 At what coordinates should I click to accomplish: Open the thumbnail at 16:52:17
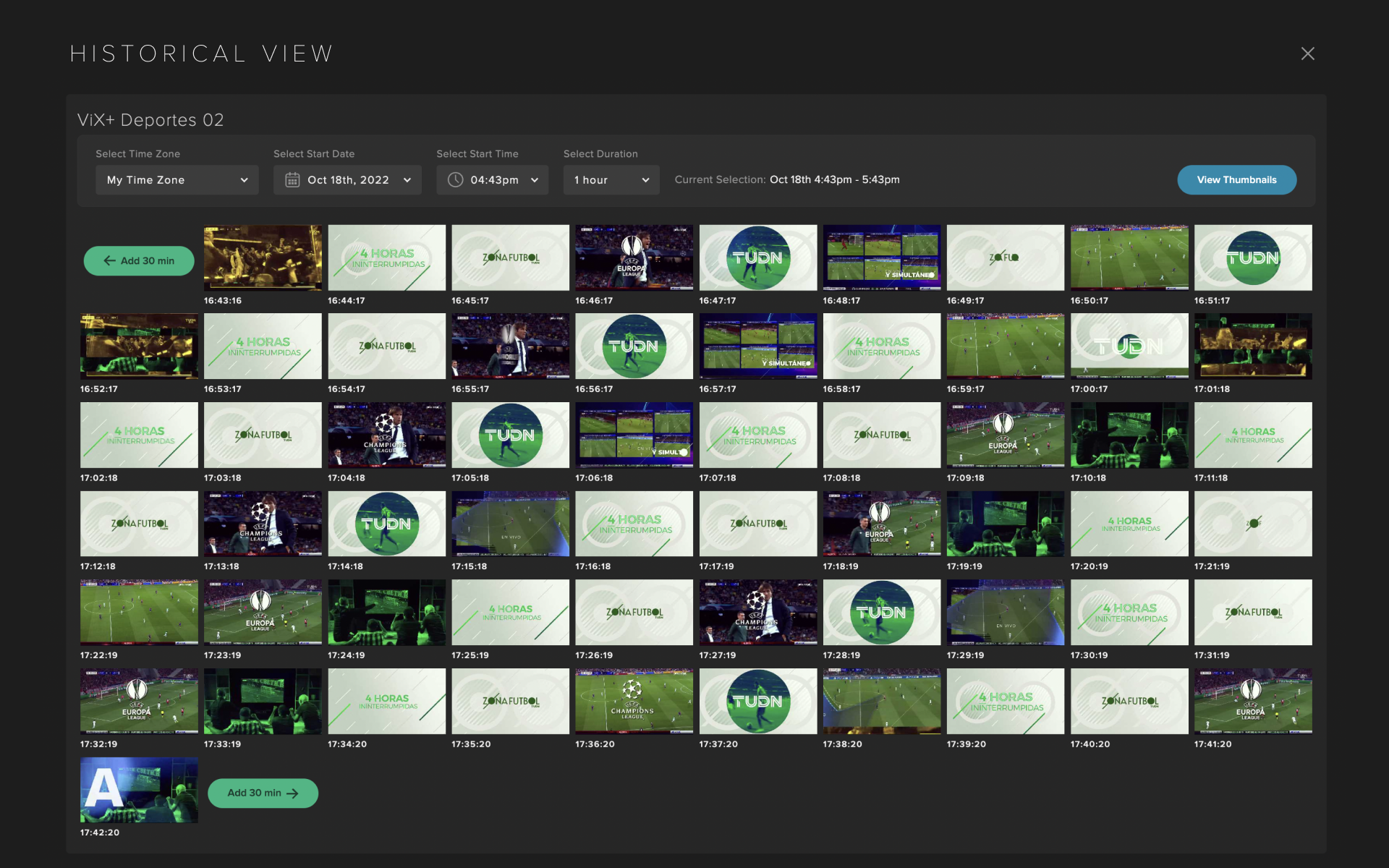click(x=139, y=346)
